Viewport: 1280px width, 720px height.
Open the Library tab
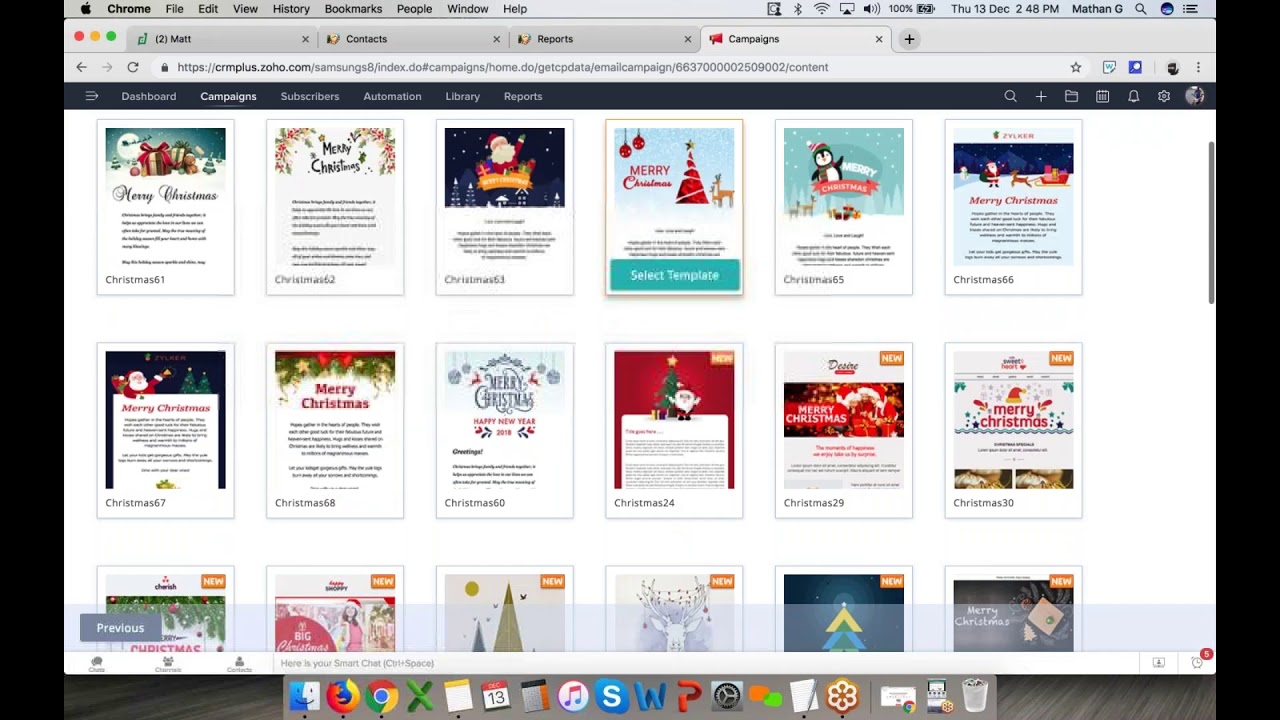click(x=463, y=96)
